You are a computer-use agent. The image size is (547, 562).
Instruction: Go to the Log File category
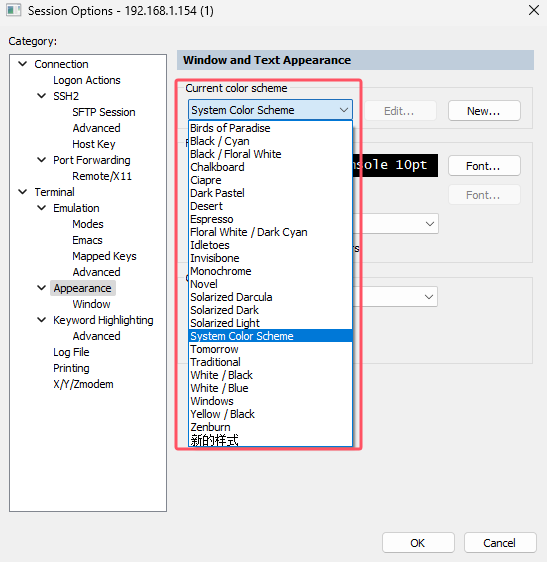point(71,352)
